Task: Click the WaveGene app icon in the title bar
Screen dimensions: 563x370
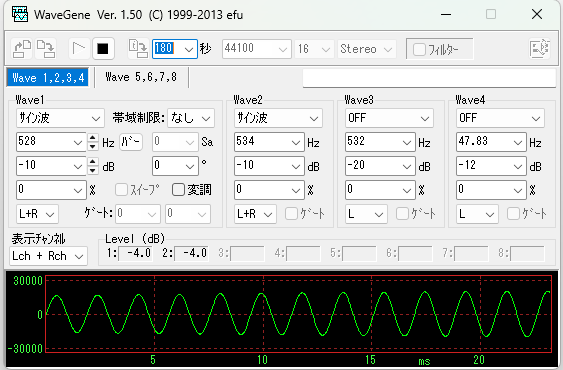Action: (20, 14)
